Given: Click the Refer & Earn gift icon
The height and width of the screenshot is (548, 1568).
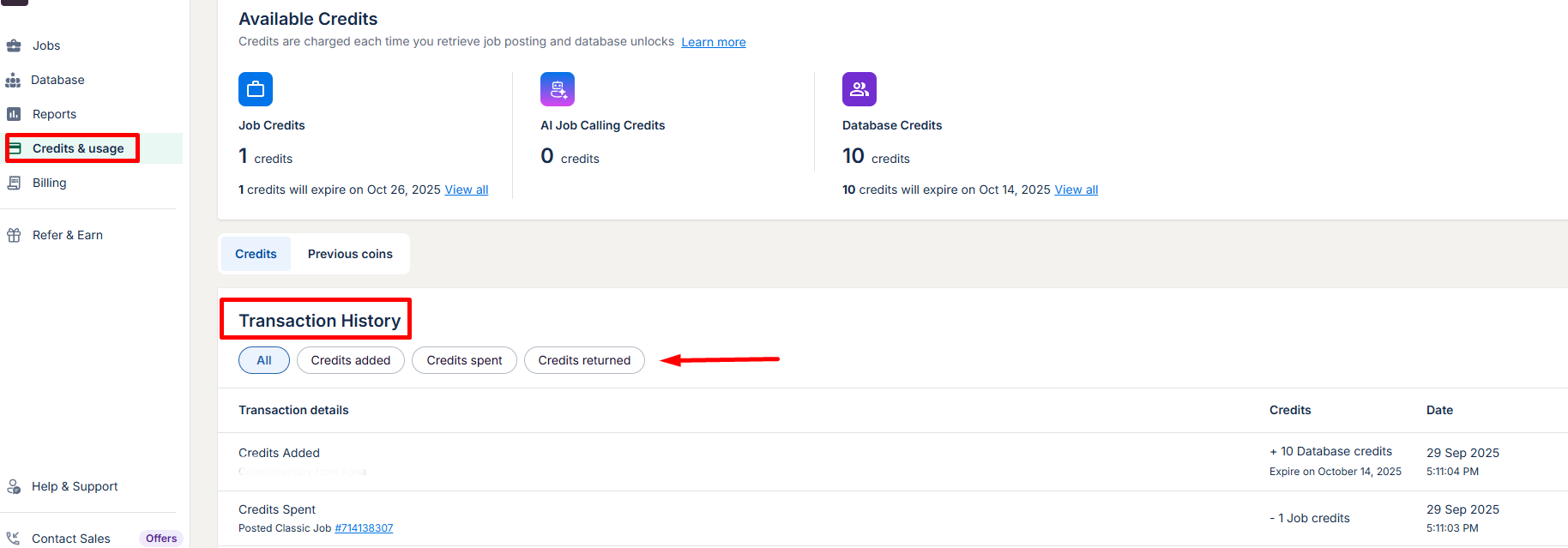Looking at the screenshot, I should [14, 235].
